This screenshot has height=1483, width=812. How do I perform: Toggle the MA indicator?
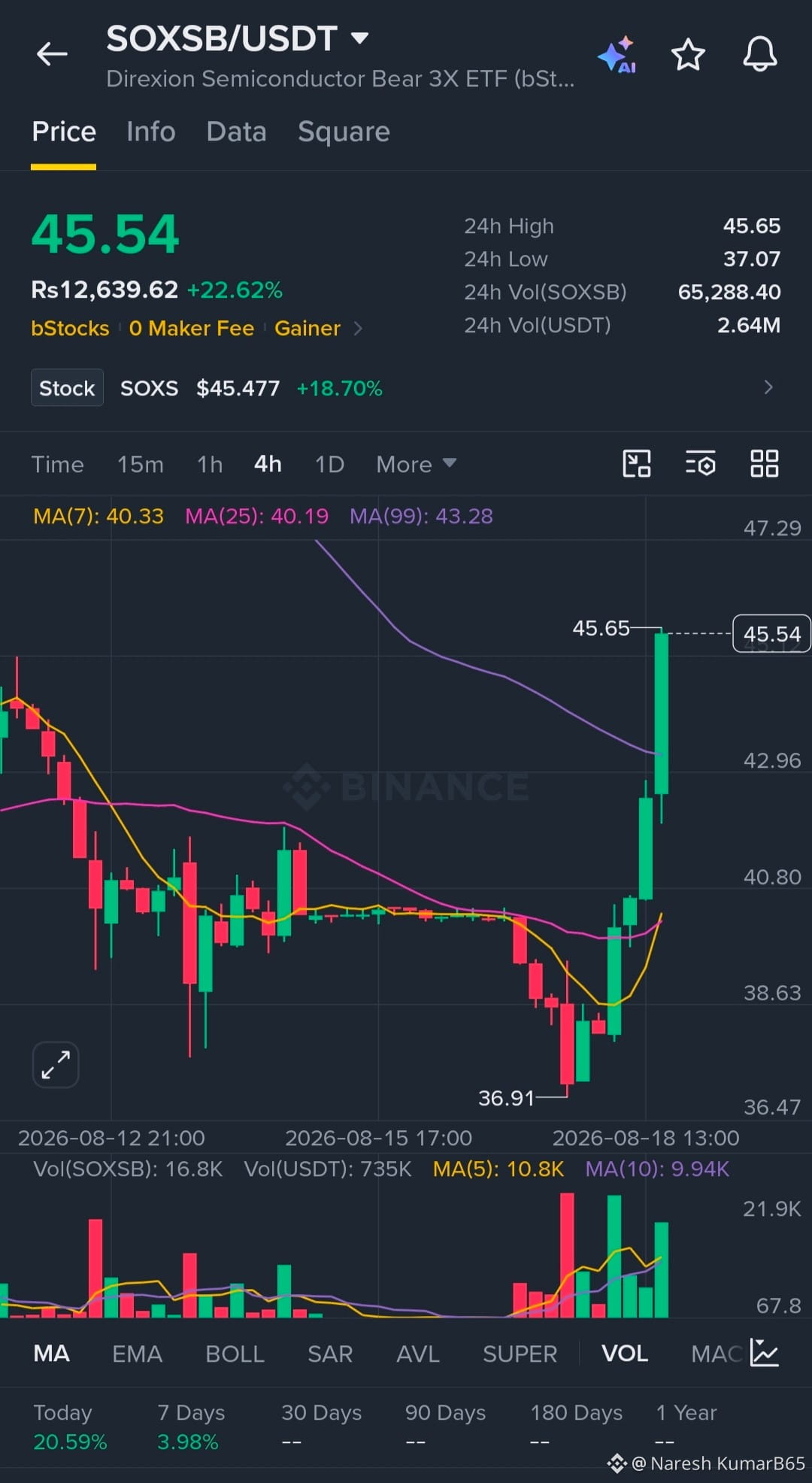pos(52,1354)
